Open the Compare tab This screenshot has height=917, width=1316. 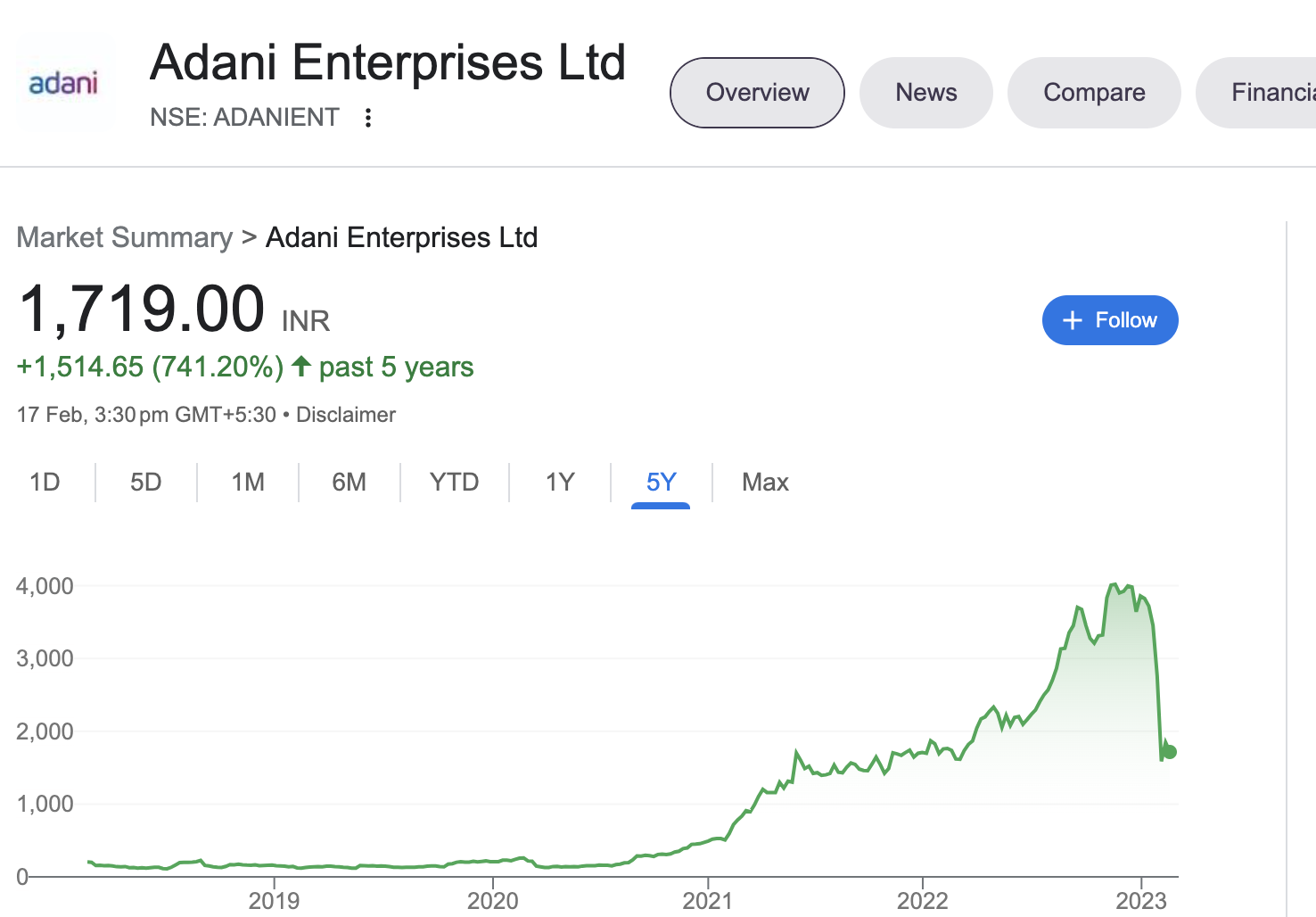point(1094,93)
